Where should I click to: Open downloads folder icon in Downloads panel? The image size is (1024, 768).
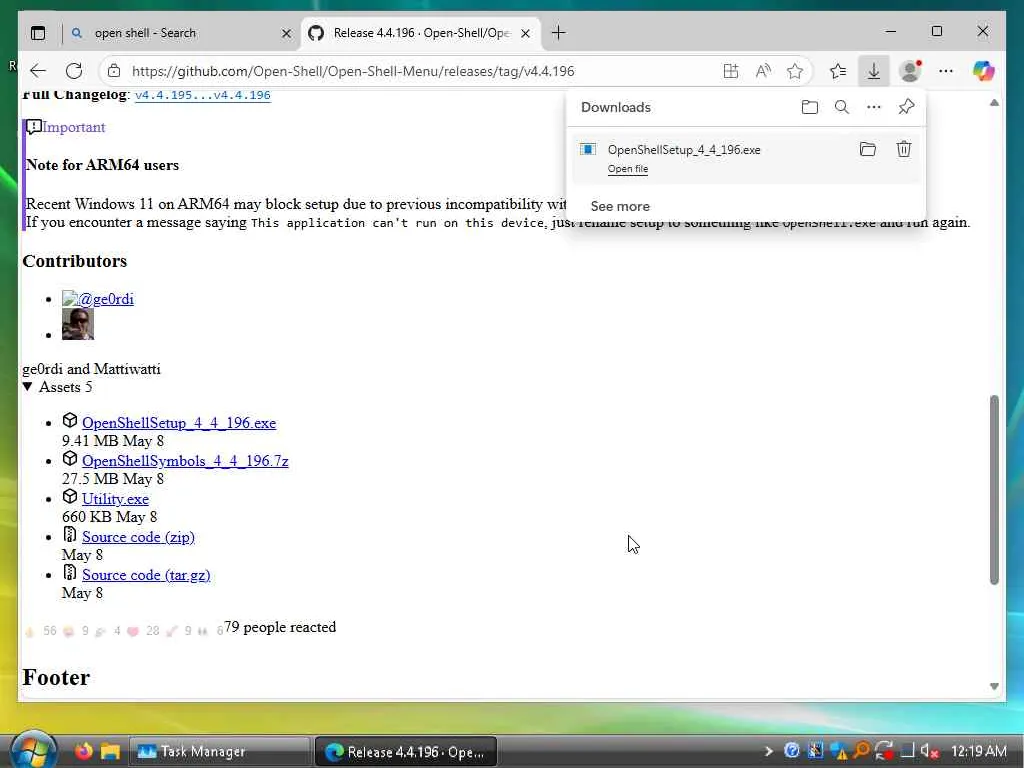click(809, 107)
